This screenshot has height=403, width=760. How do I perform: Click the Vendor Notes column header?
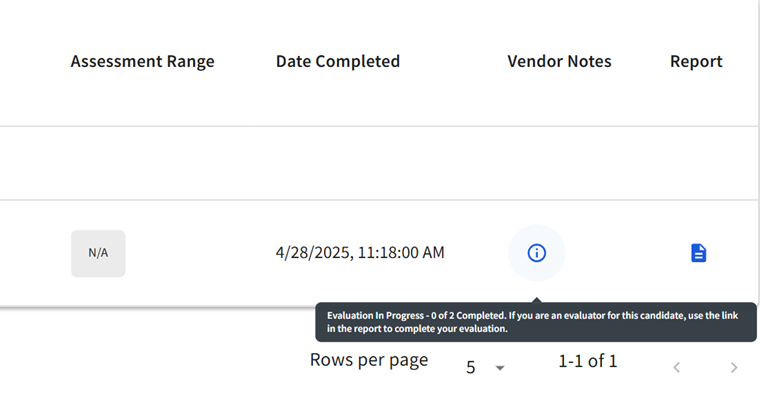(x=559, y=61)
